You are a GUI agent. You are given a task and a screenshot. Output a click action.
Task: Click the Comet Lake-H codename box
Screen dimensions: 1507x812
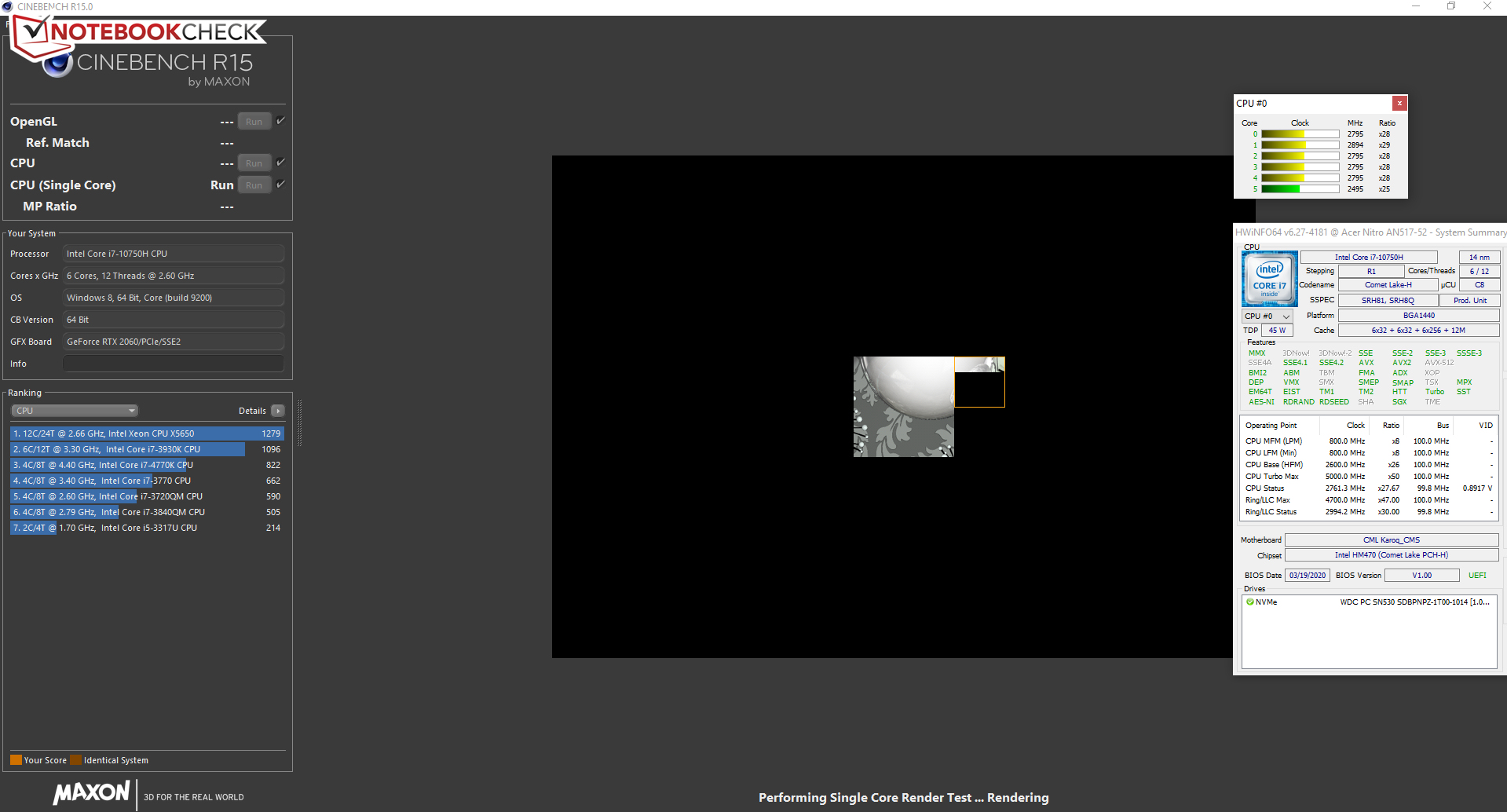(1388, 285)
